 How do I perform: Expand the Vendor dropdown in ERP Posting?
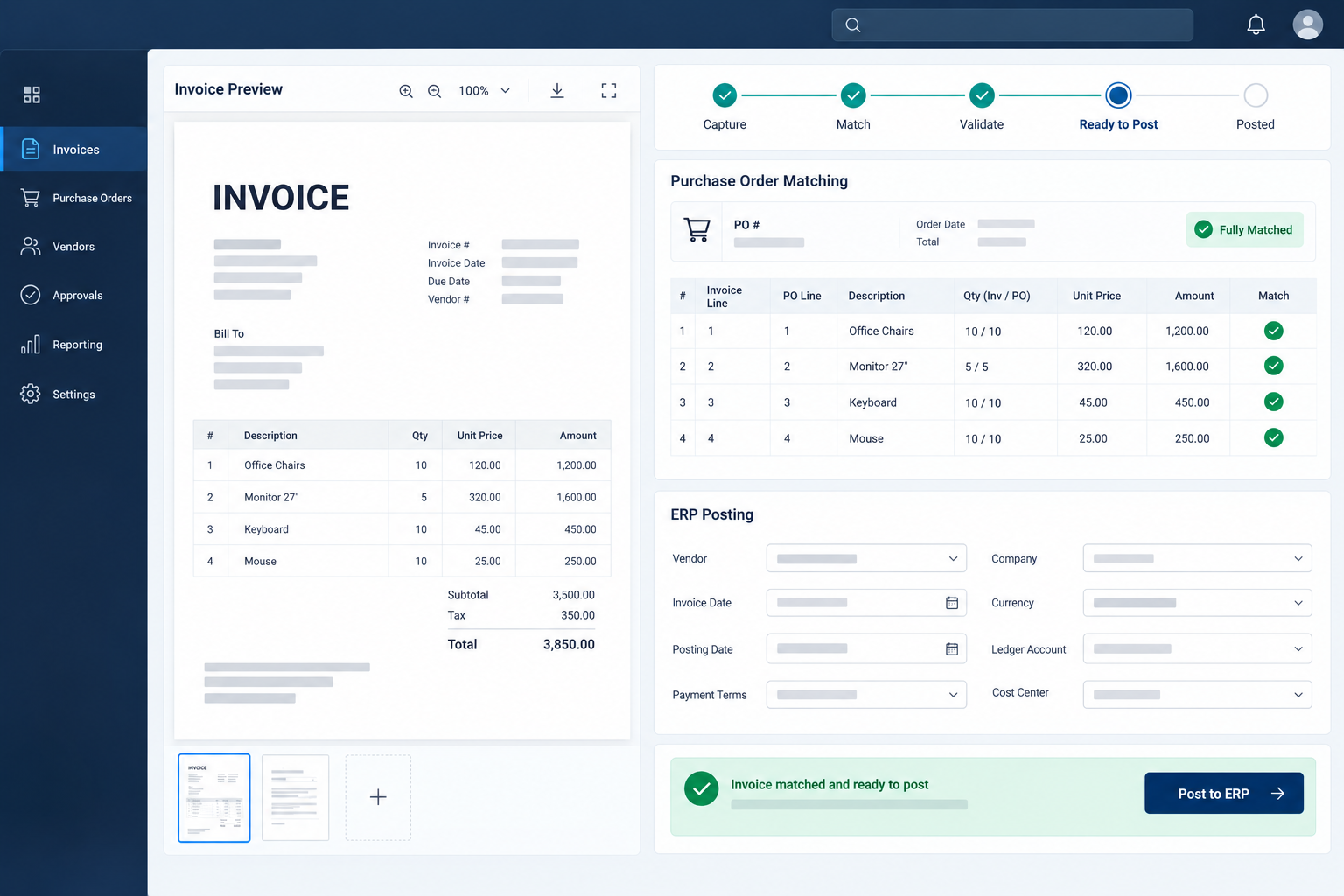[x=866, y=558]
